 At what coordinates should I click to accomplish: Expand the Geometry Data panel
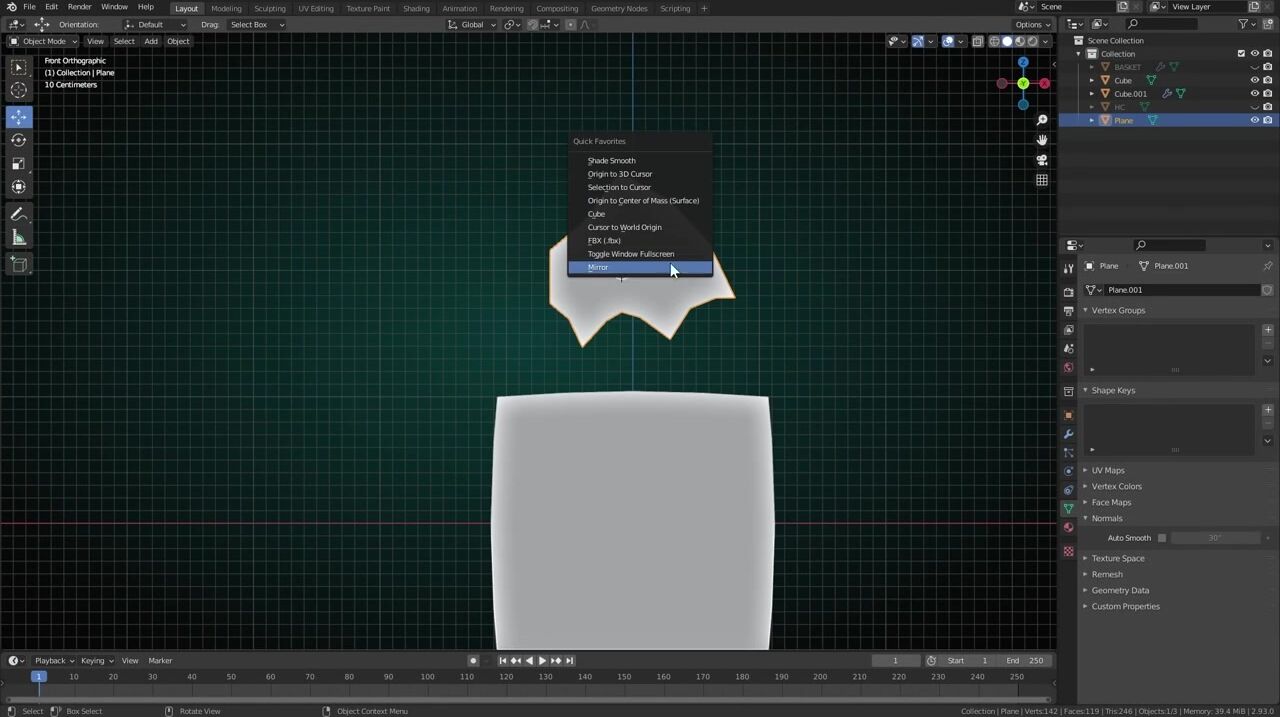pyautogui.click(x=1119, y=590)
